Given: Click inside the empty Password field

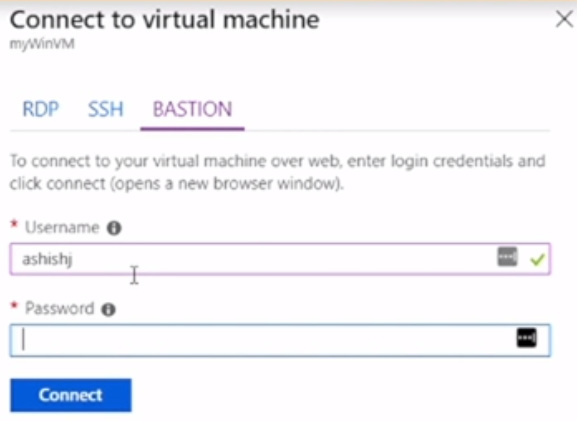Looking at the screenshot, I should tap(280, 340).
